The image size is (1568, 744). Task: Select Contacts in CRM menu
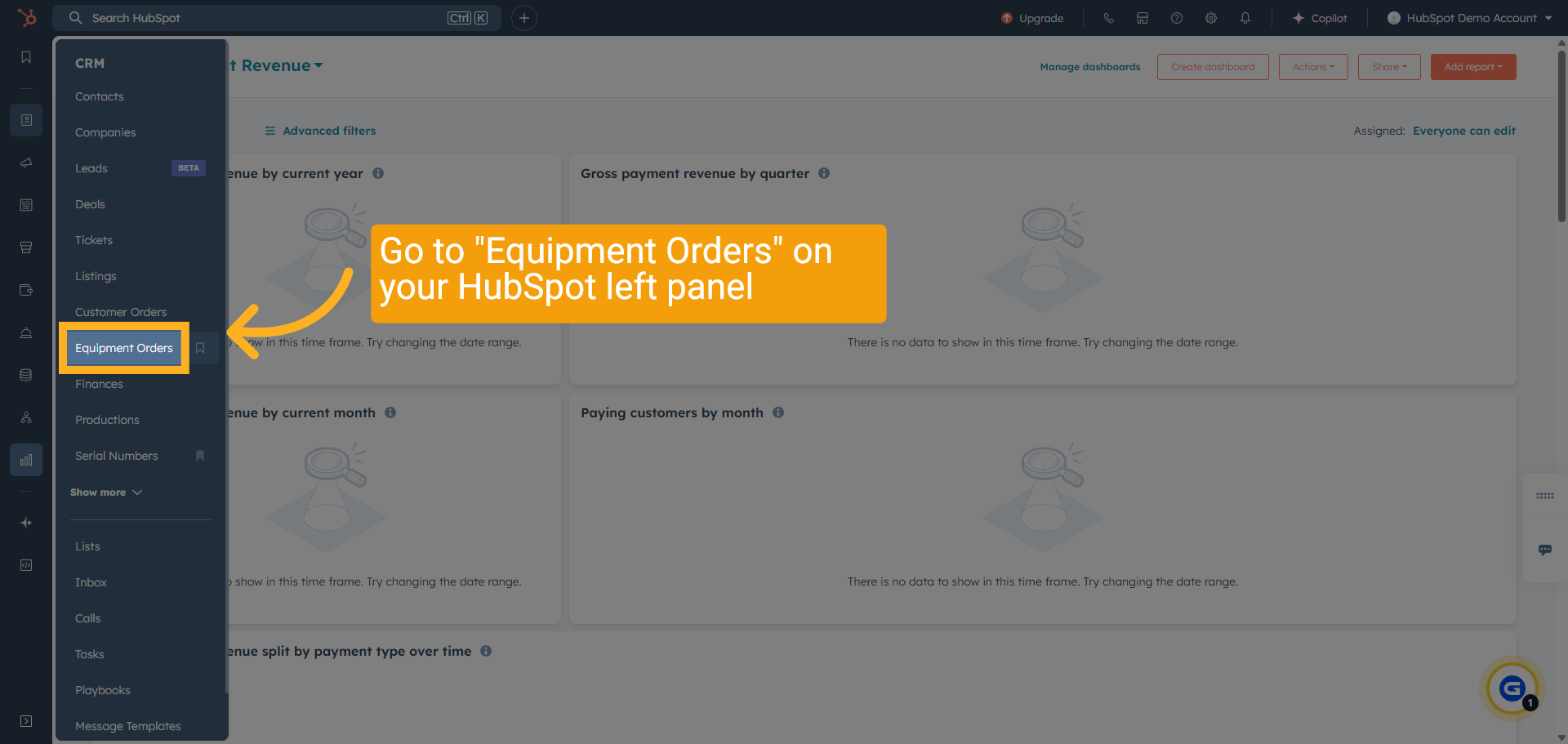click(100, 96)
